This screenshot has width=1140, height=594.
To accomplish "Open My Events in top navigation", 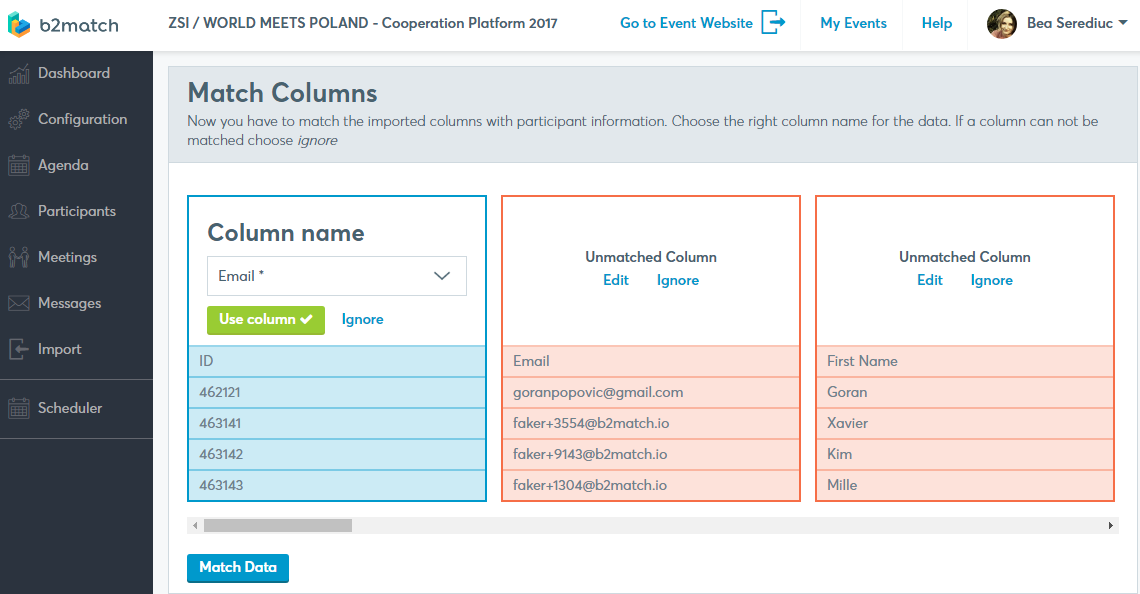I will click(853, 23).
